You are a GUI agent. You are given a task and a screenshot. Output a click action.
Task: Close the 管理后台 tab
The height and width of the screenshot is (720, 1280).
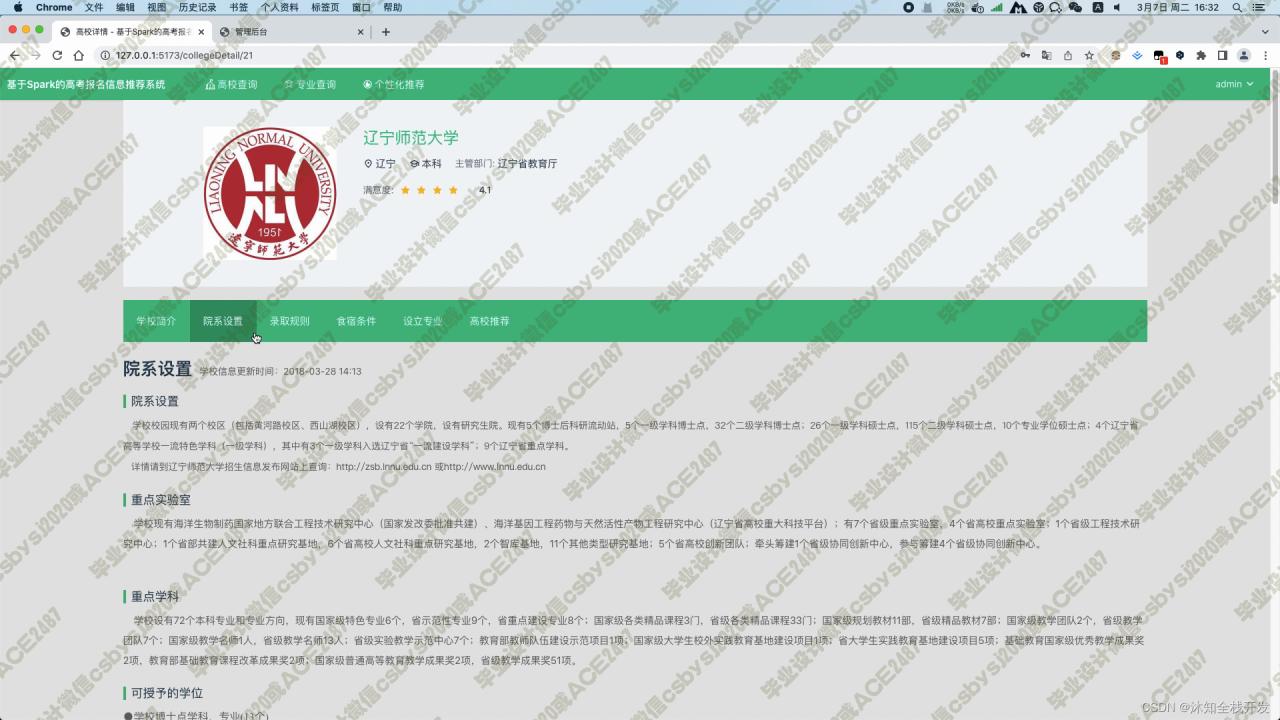click(x=361, y=32)
